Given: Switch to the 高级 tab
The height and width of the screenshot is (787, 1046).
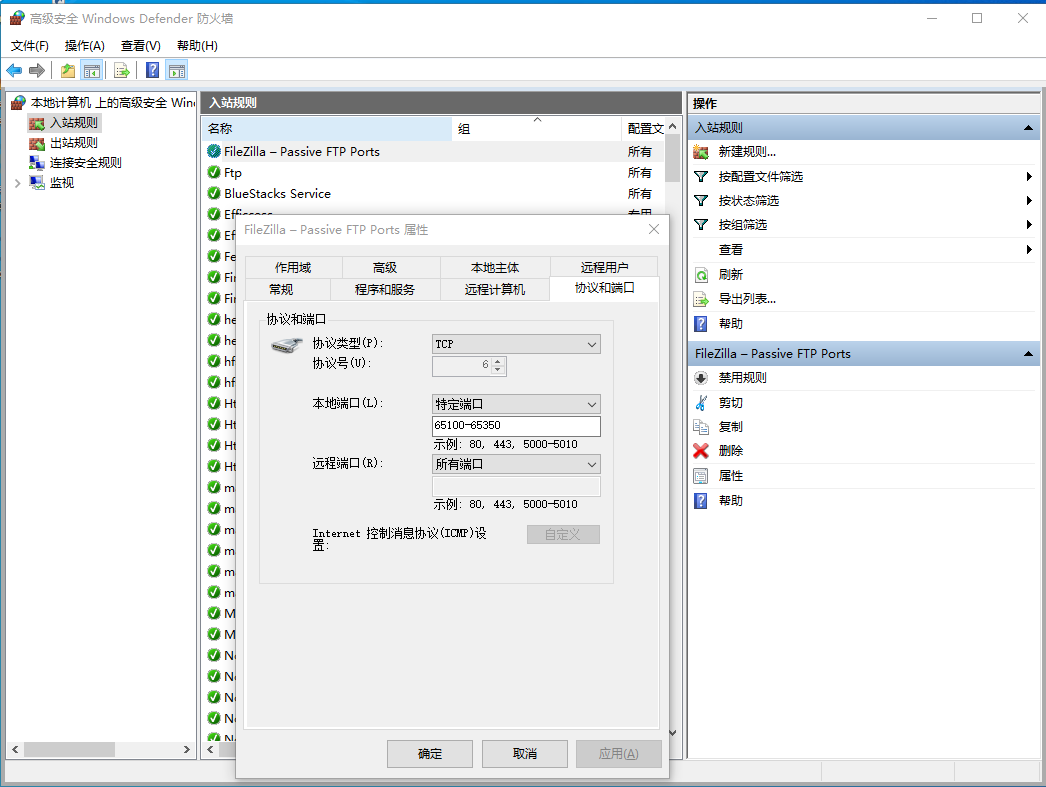Looking at the screenshot, I should pyautogui.click(x=385, y=267).
